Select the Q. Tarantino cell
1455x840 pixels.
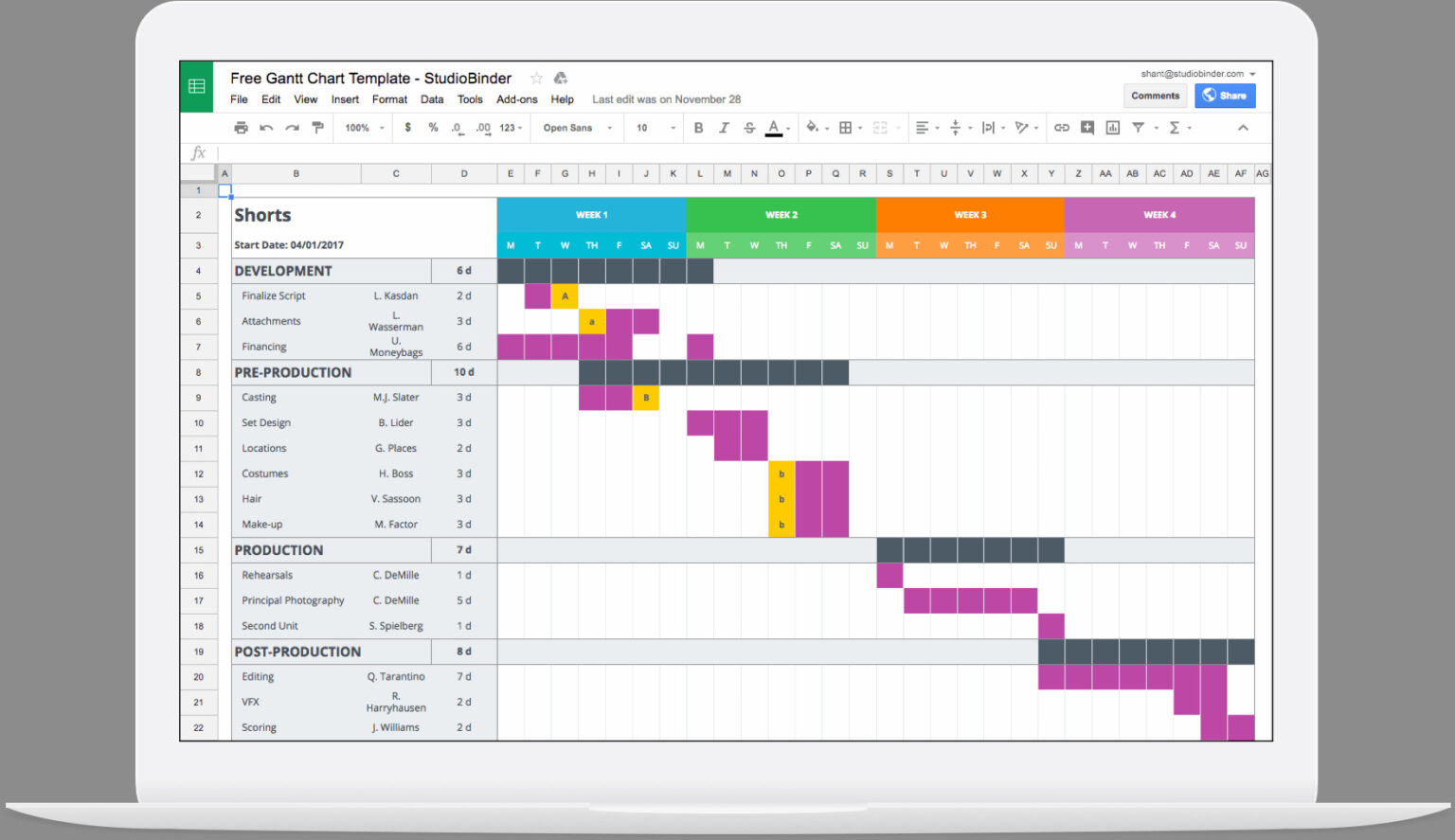click(x=396, y=677)
